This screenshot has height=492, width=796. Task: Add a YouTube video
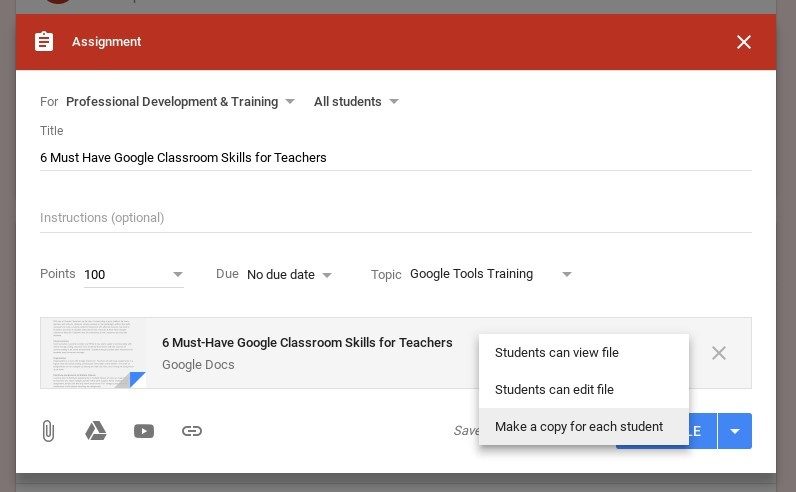[144, 431]
